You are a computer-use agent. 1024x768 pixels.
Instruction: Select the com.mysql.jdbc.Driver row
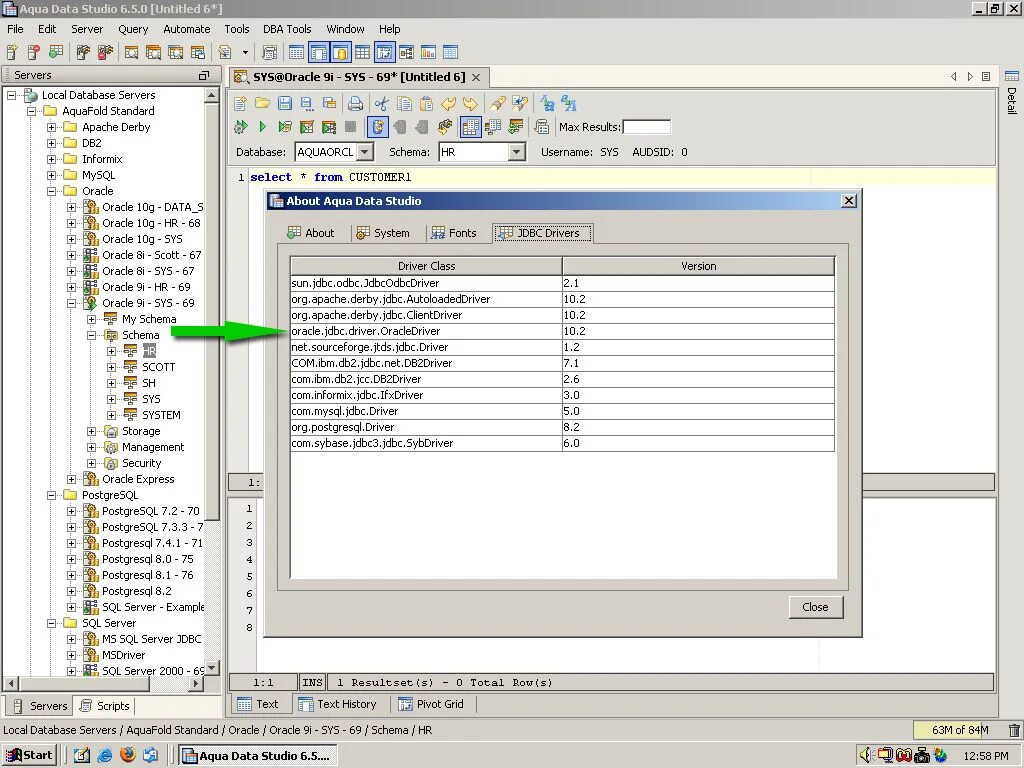562,411
